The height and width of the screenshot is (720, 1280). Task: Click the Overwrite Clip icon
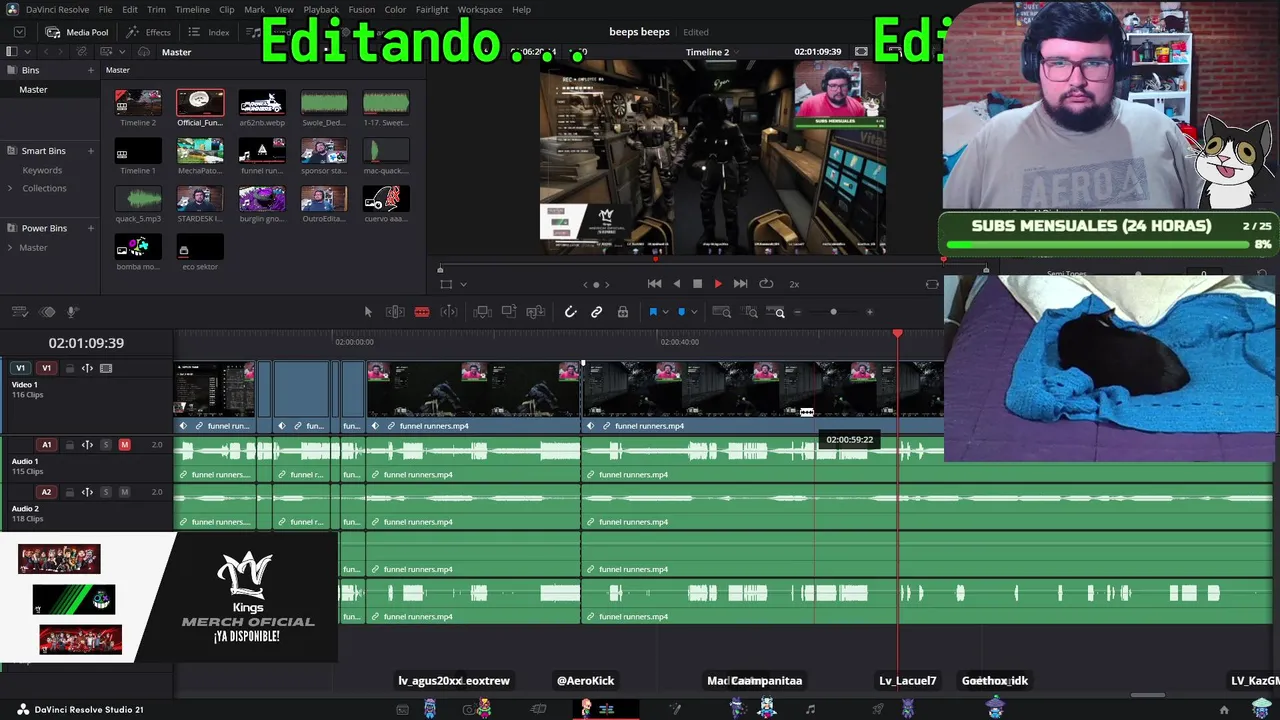pyautogui.click(x=509, y=312)
